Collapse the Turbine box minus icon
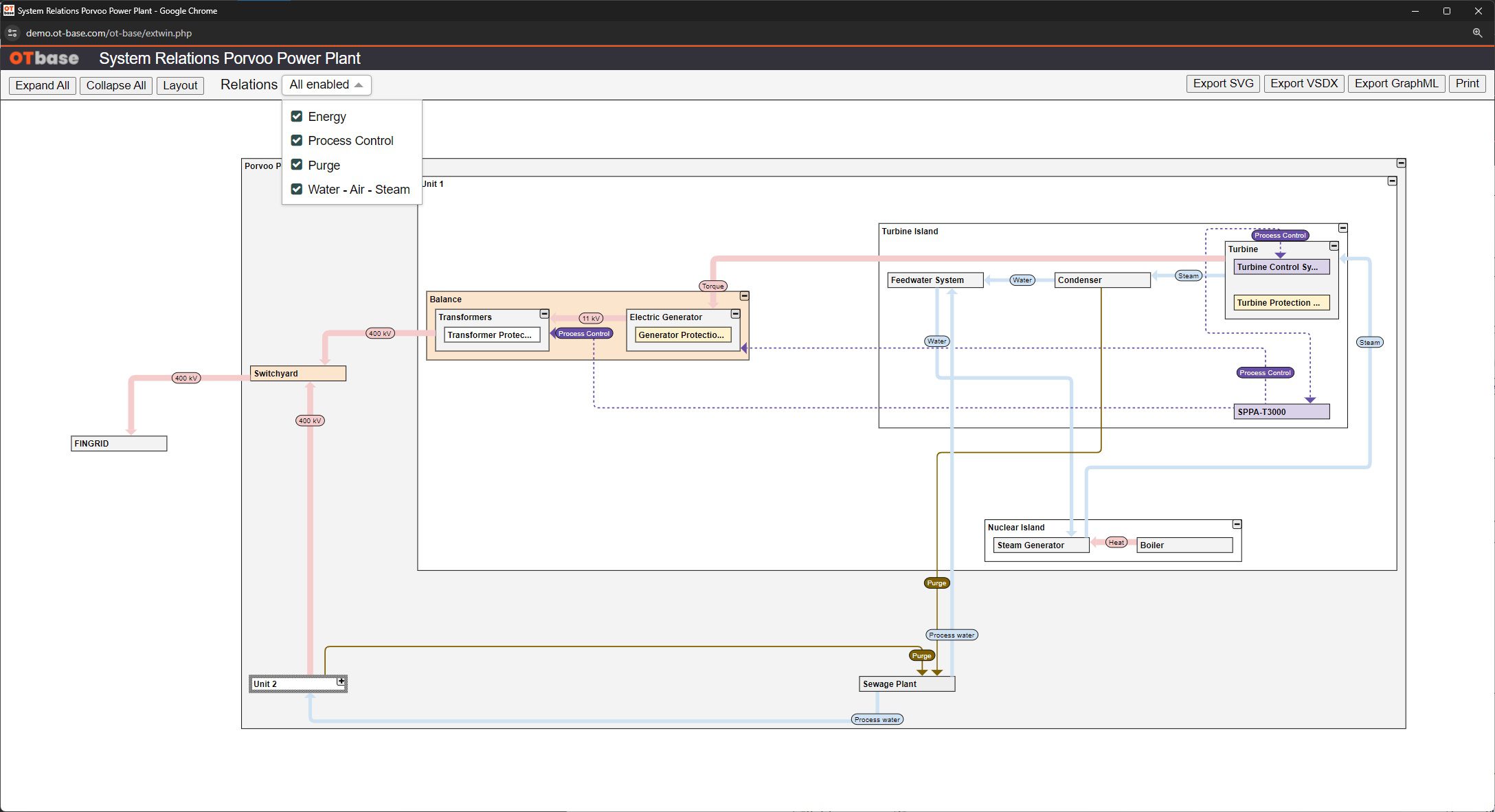Image resolution: width=1495 pixels, height=812 pixels. pyautogui.click(x=1334, y=246)
